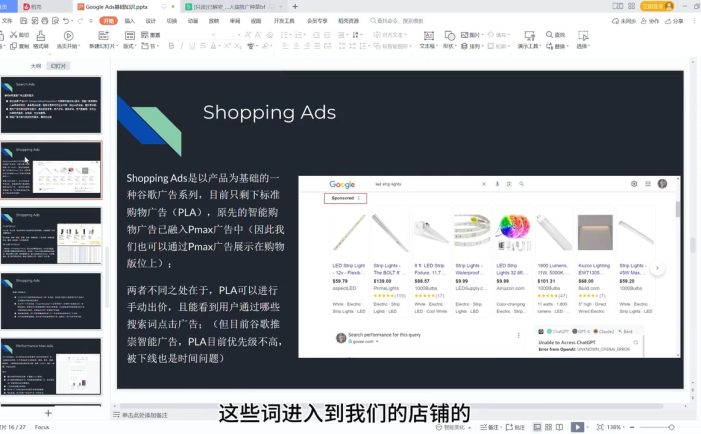Switch to the green spreadsheet document tab
This screenshot has height=434, width=701.
[x=232, y=7]
